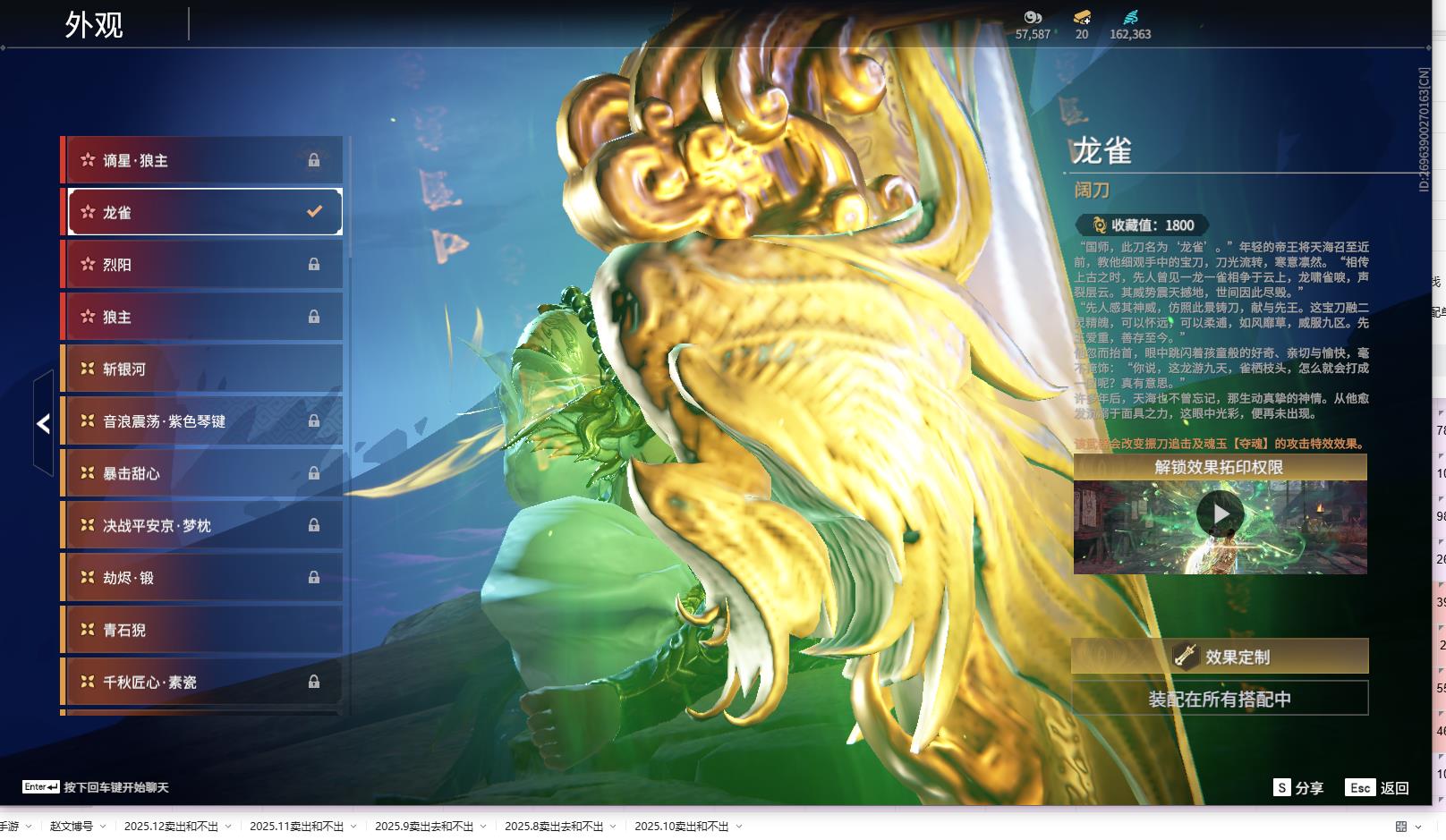Select the 摘星·狼主 skin entry

(x=202, y=160)
